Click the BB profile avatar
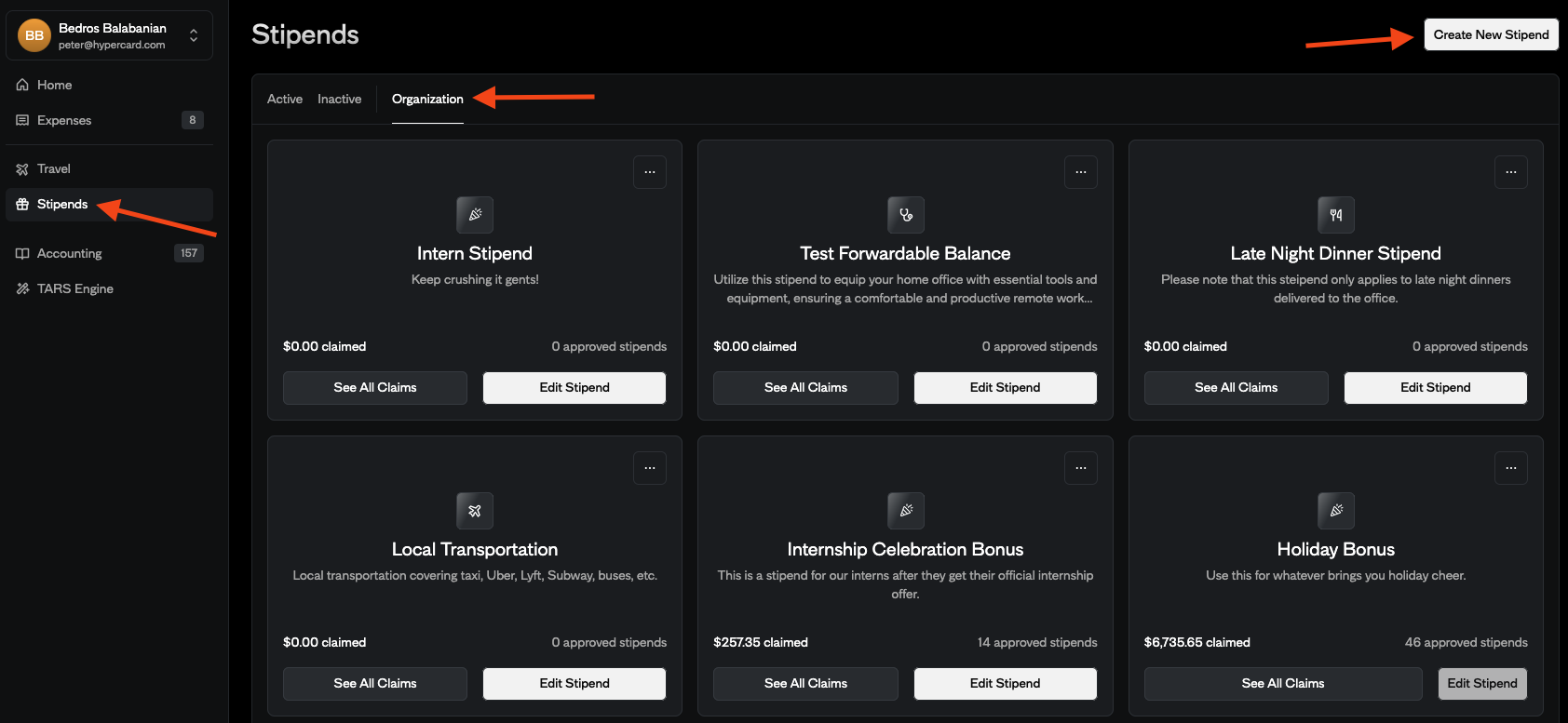 tap(34, 34)
